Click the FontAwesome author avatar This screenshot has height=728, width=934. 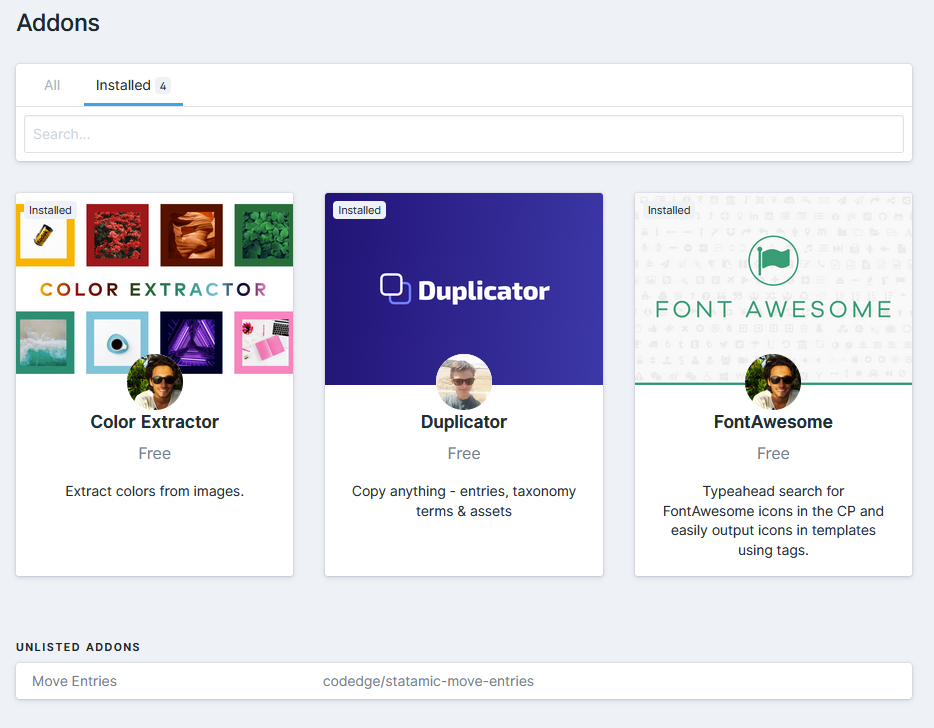(x=773, y=382)
